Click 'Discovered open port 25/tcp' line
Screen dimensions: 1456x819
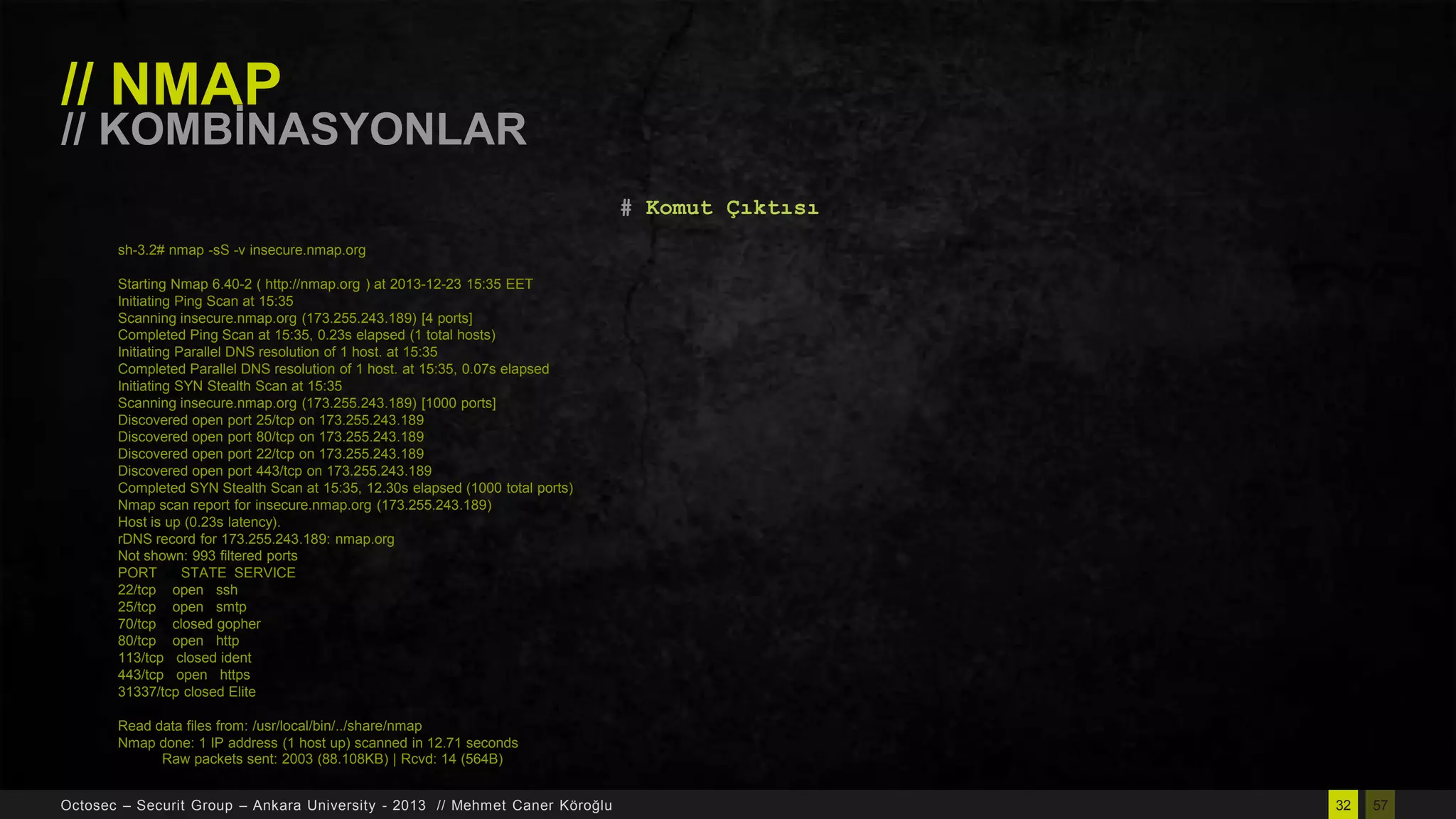click(271, 420)
